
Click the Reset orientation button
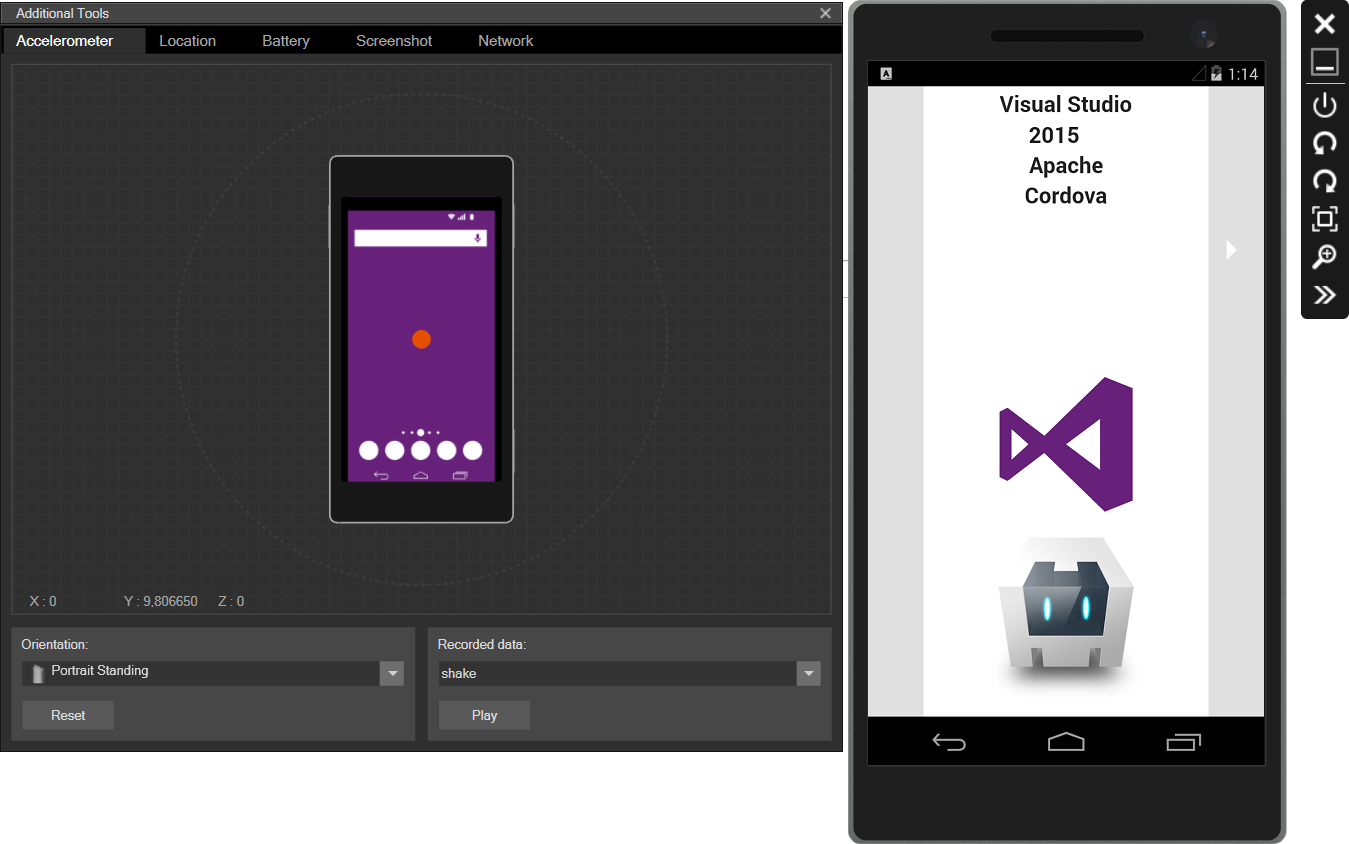click(x=68, y=715)
